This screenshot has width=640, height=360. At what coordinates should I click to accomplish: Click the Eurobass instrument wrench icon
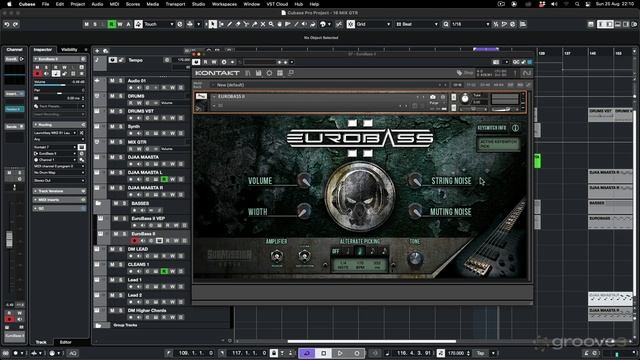(x=198, y=108)
